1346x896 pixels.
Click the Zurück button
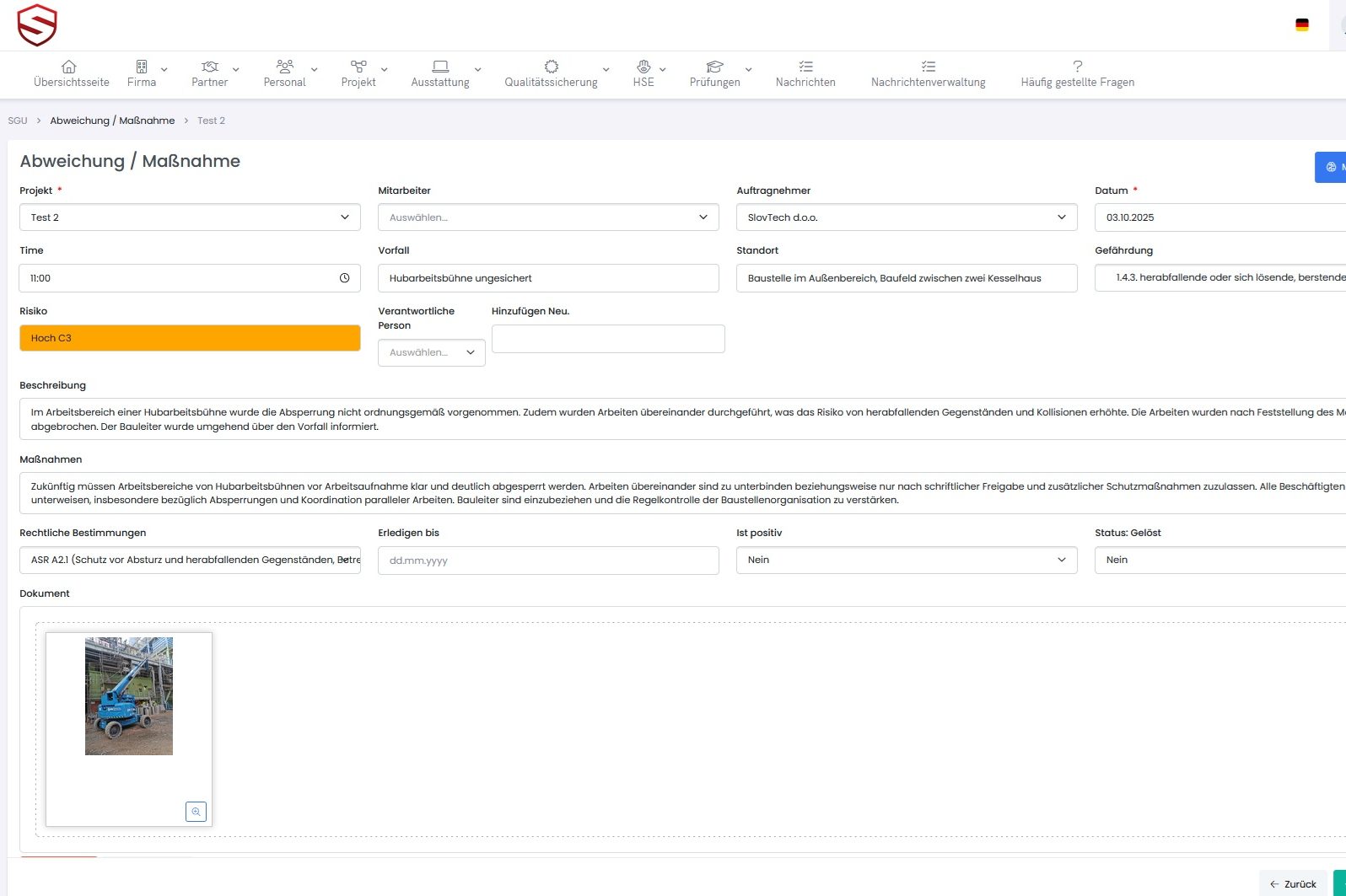click(1293, 883)
